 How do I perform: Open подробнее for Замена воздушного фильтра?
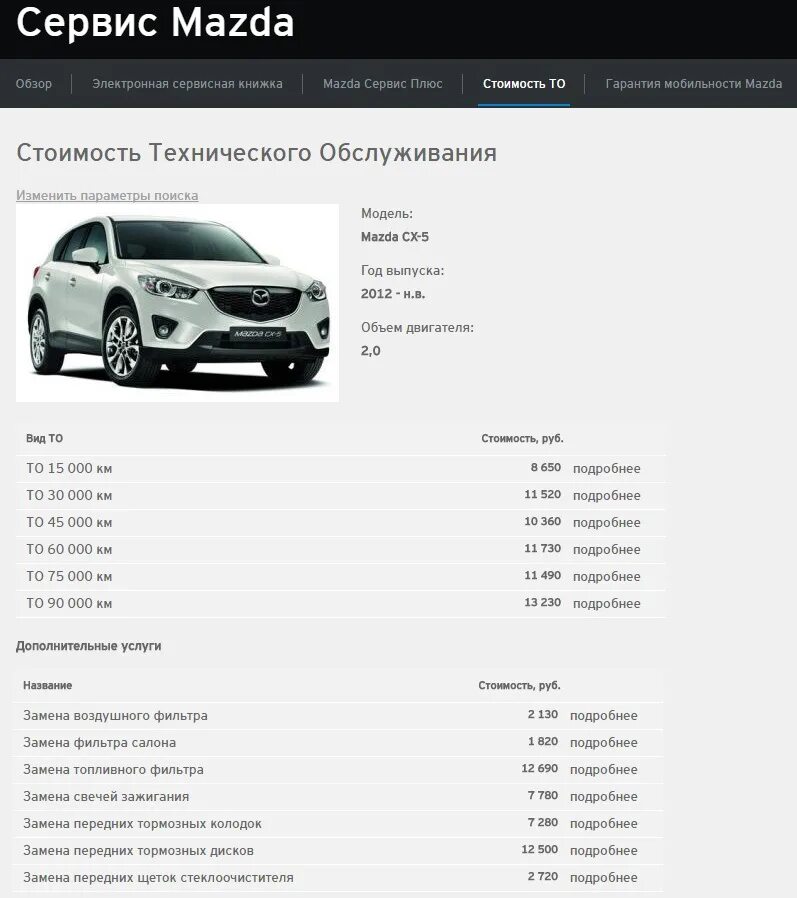pyautogui.click(x=603, y=715)
